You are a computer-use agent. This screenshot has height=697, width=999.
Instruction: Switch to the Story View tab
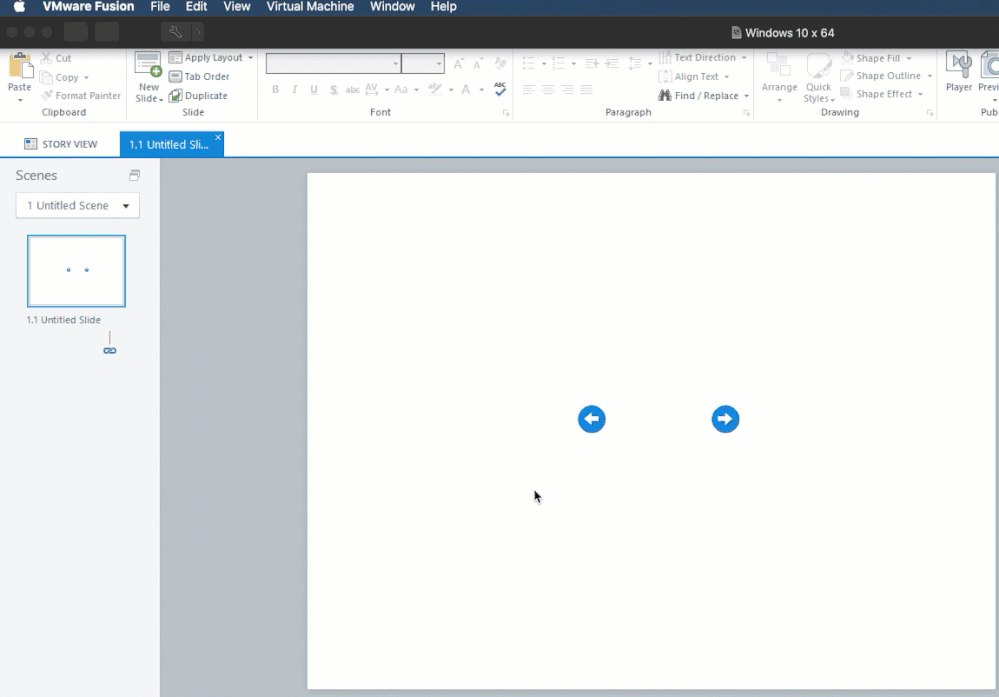point(61,144)
